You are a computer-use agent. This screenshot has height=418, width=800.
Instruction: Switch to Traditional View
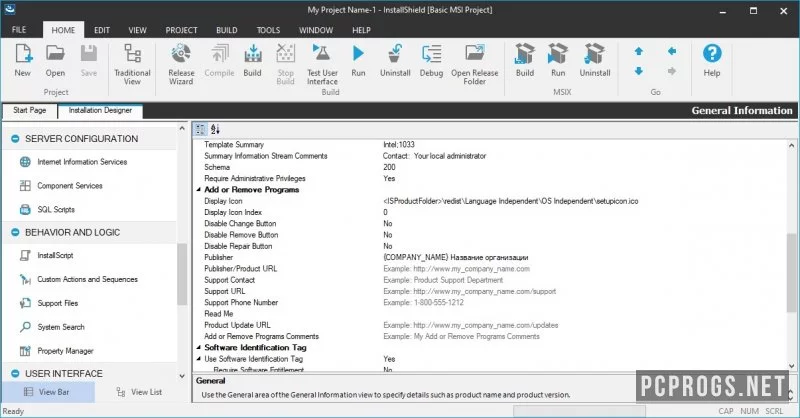[x=132, y=64]
